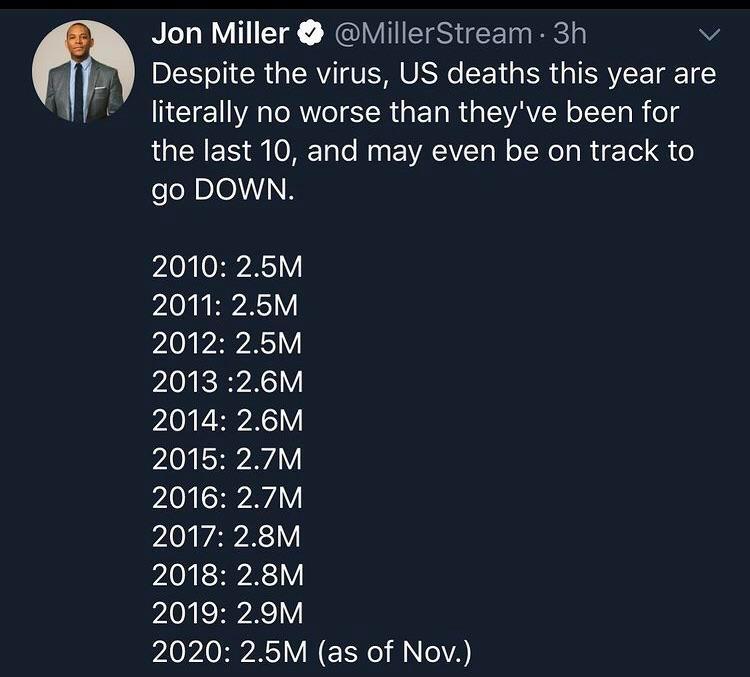
Task: Click the '2014: 2.6M' line
Action: (x=227, y=420)
